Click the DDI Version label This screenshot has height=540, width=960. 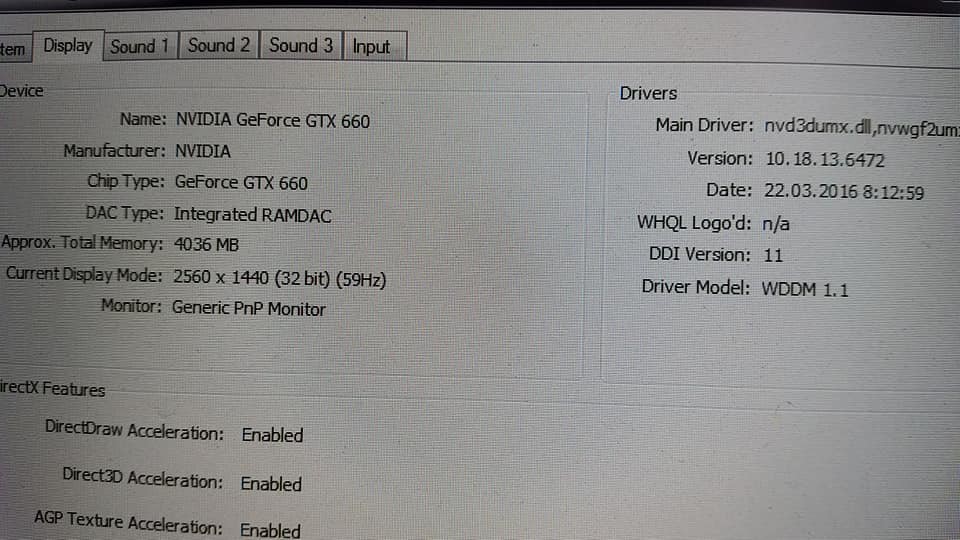[700, 254]
